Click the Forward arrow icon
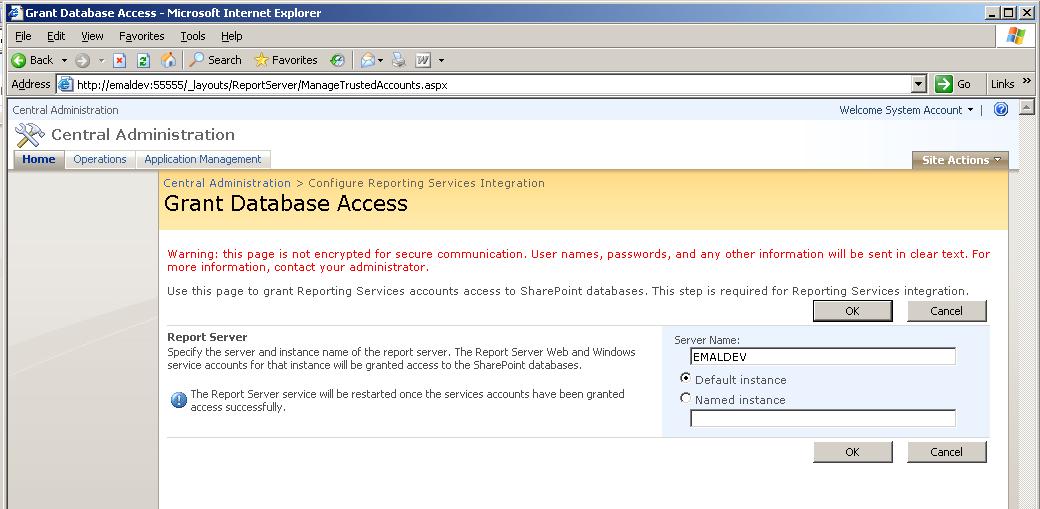Image resolution: width=1040 pixels, height=509 pixels. click(82, 60)
